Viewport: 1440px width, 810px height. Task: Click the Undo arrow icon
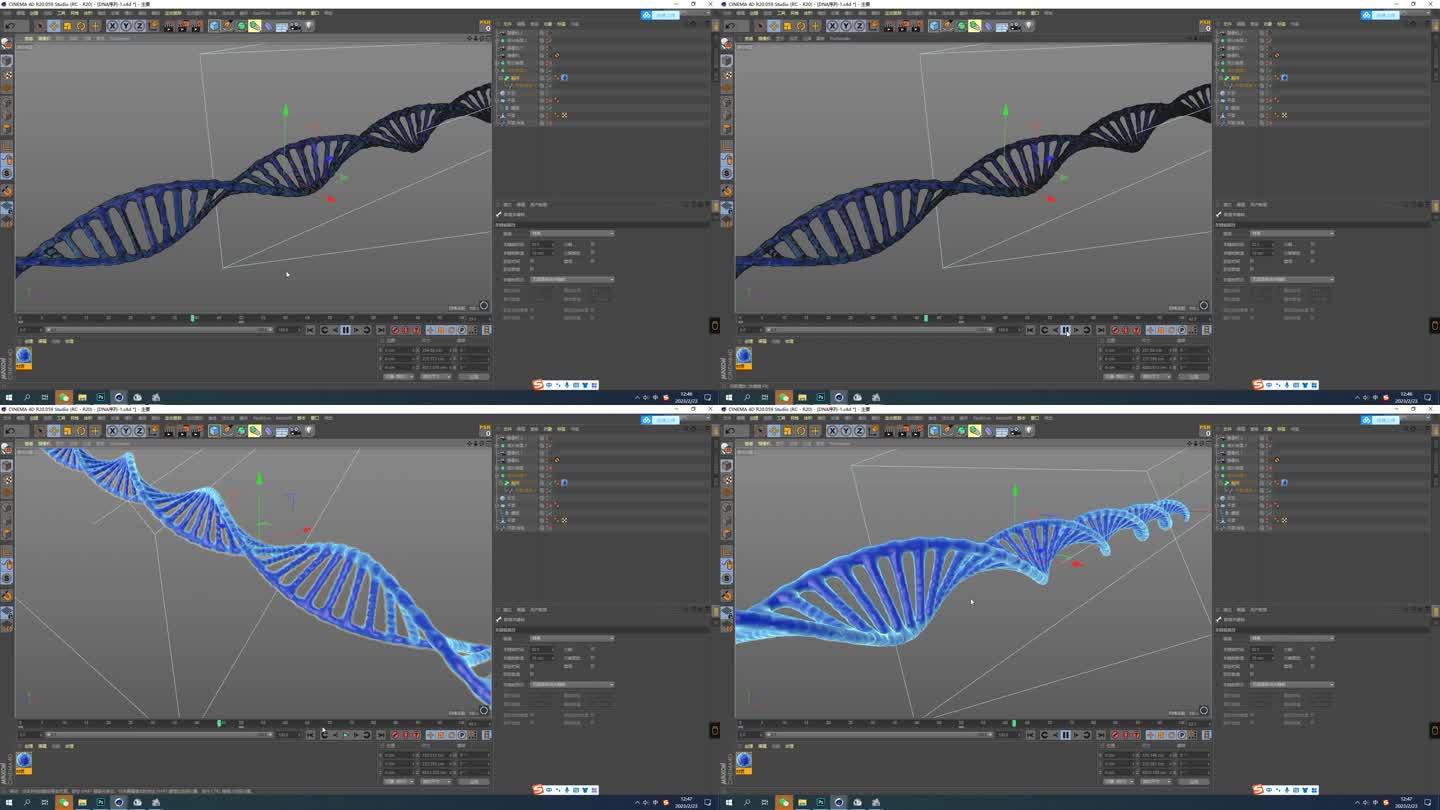coord(9,26)
